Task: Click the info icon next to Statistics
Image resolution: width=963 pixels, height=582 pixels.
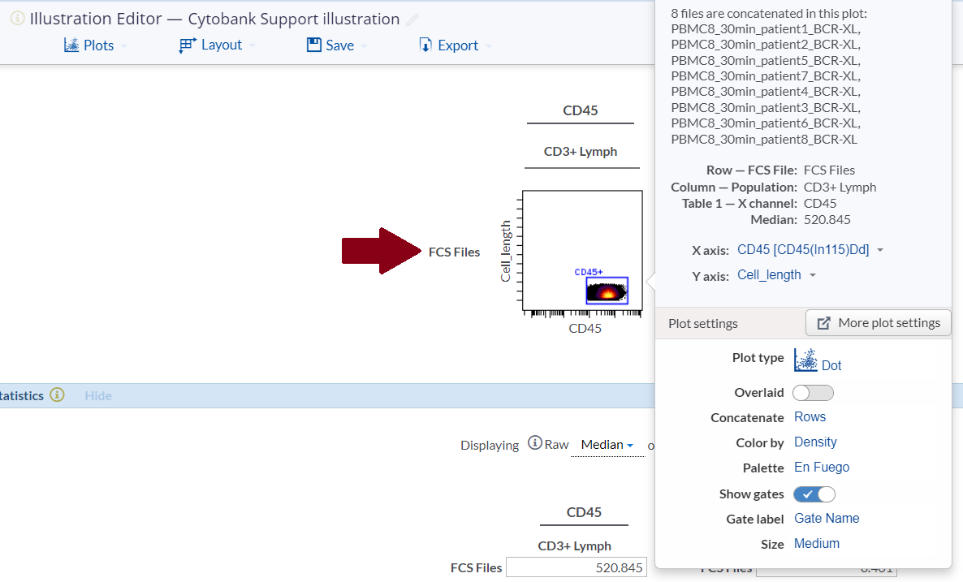Action: (x=57, y=395)
